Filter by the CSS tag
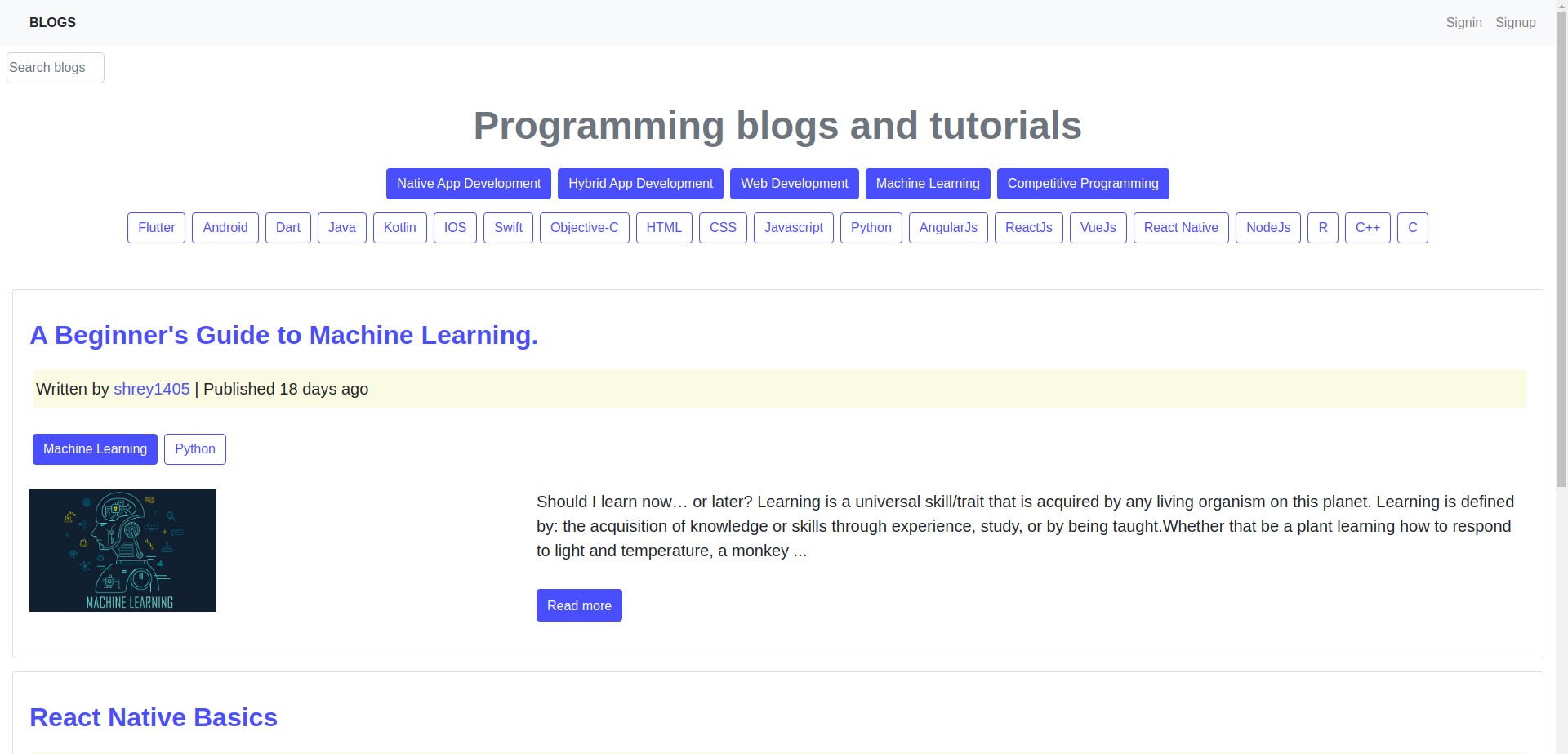The width and height of the screenshot is (1568, 754). (x=723, y=228)
